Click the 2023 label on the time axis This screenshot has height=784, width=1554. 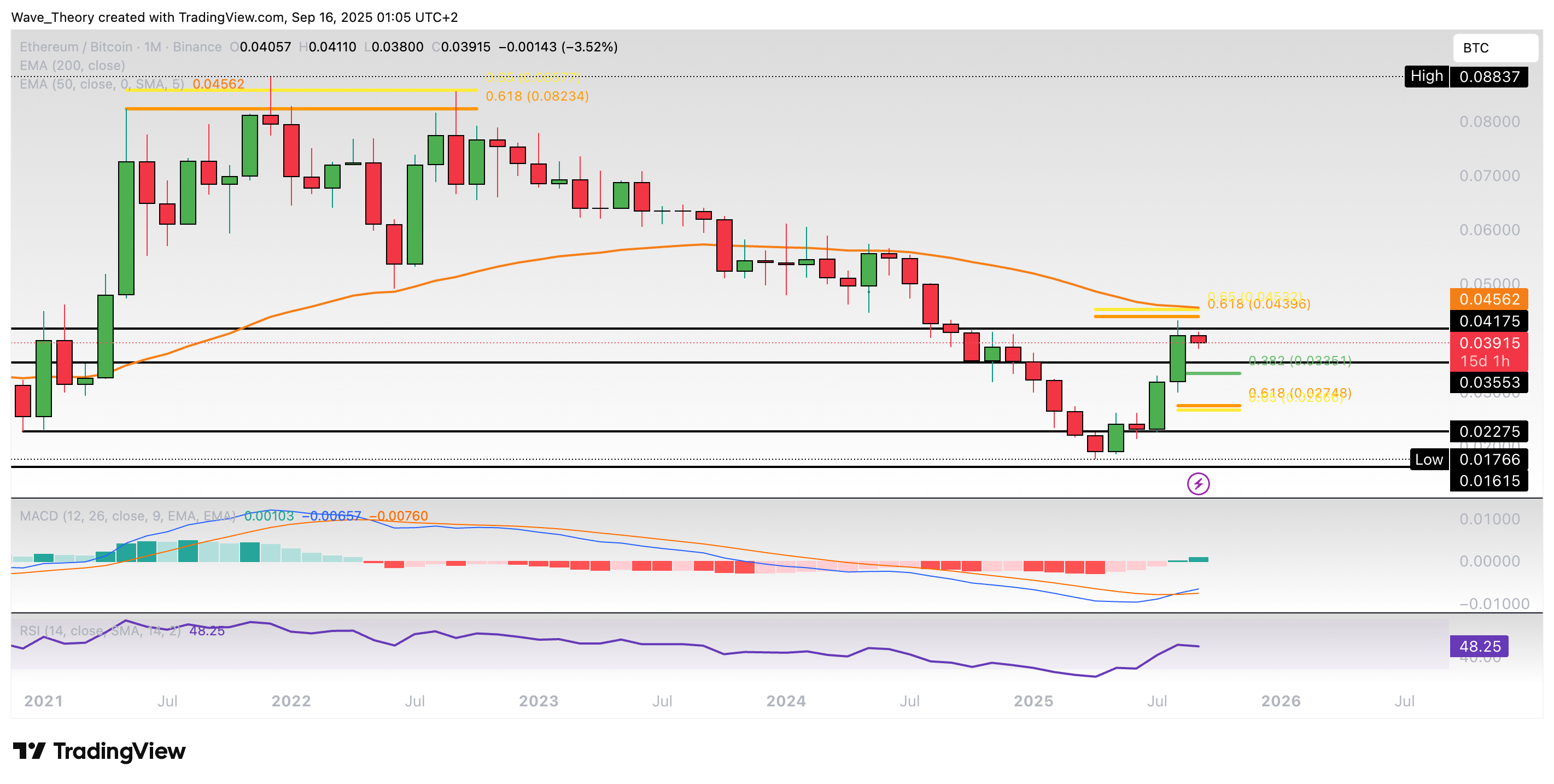[540, 701]
